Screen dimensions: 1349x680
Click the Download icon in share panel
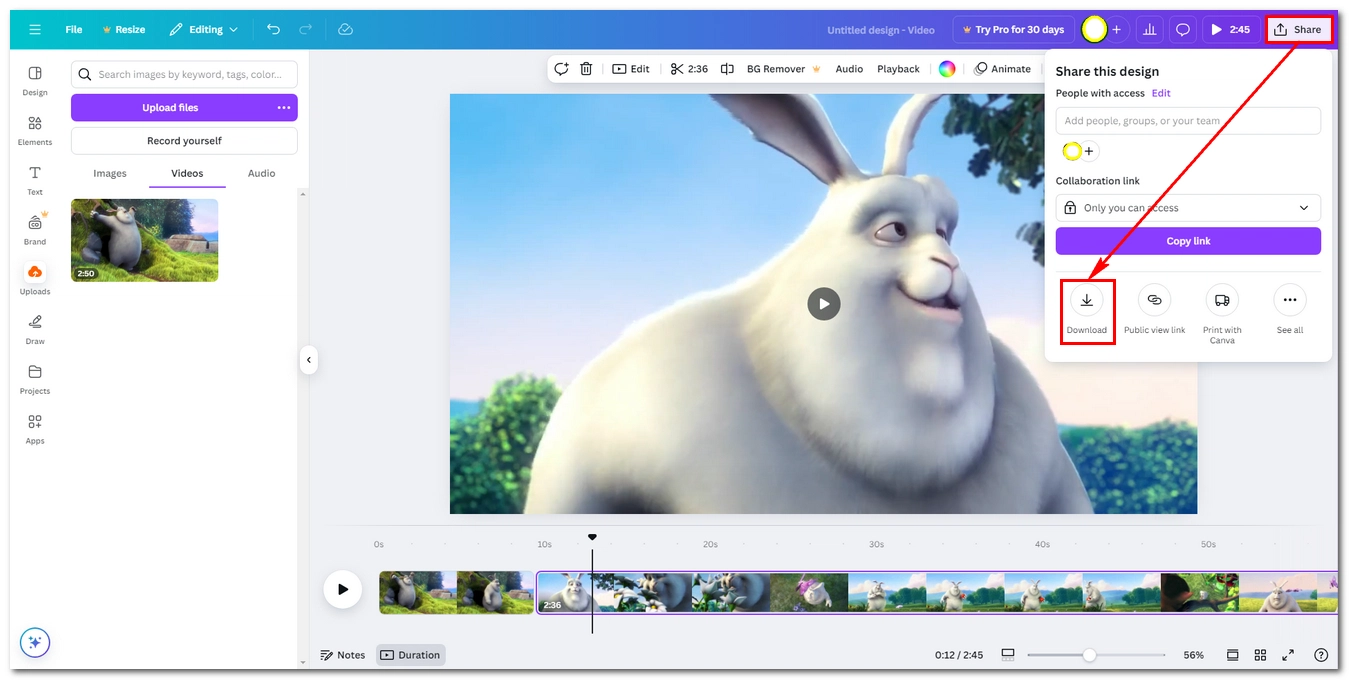click(1086, 300)
